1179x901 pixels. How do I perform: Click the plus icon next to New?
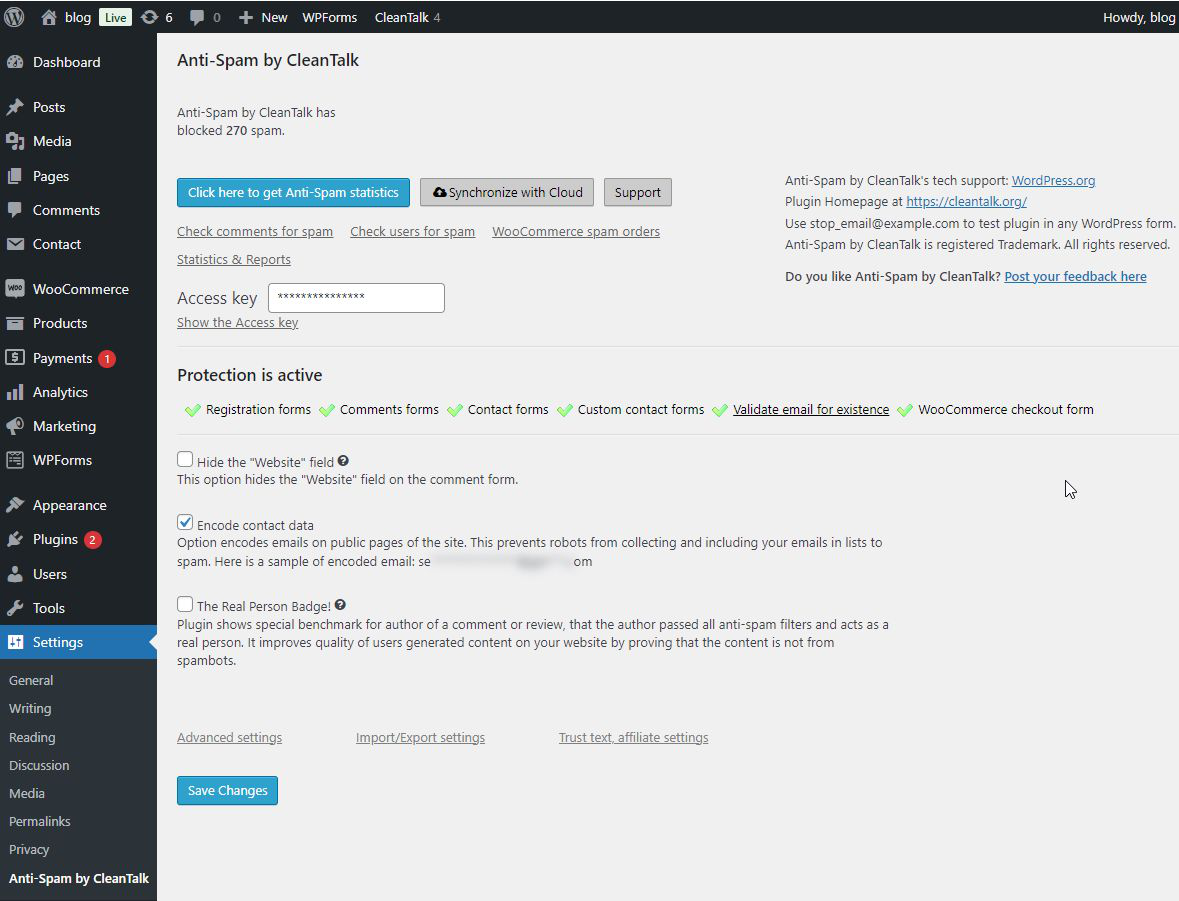point(245,17)
